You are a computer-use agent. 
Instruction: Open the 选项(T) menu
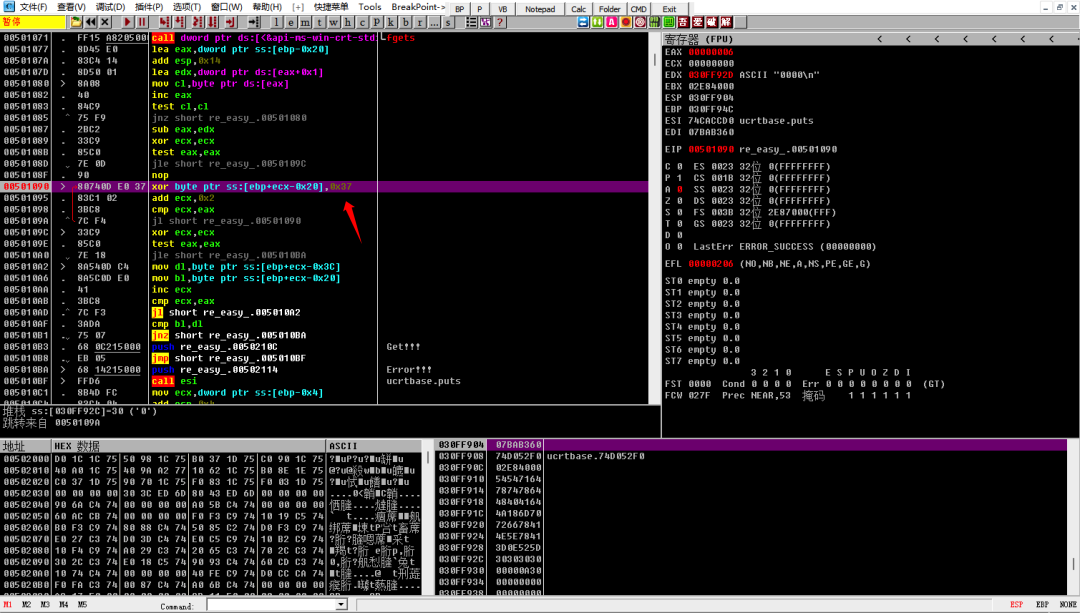187,7
